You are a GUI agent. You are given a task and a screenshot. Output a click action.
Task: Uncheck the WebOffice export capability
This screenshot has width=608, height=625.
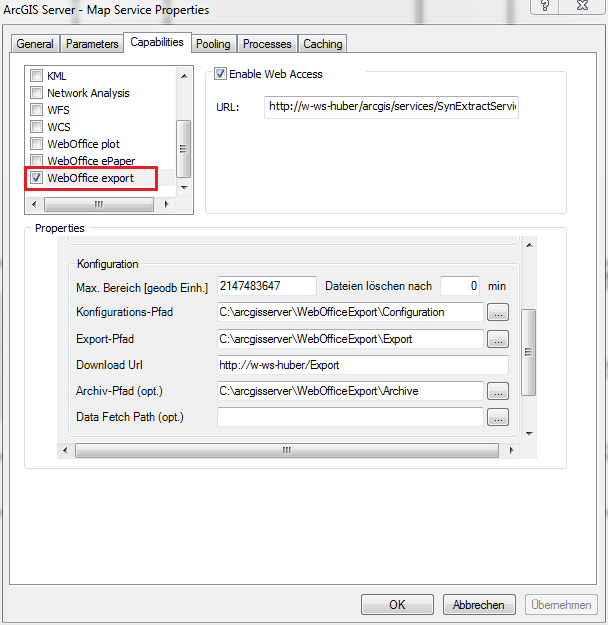click(x=36, y=178)
